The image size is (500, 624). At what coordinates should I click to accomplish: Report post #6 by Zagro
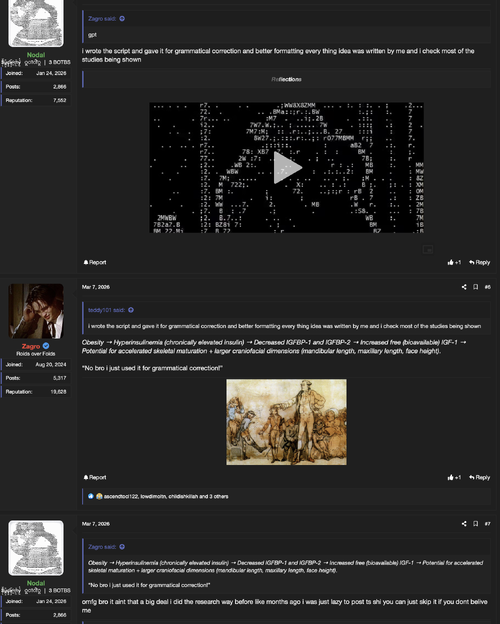point(95,477)
